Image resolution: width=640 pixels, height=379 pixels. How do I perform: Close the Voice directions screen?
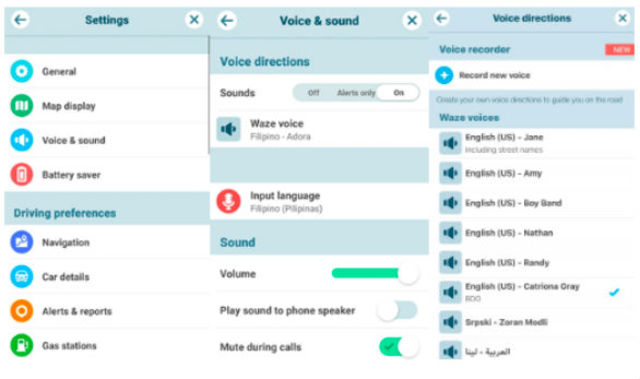point(622,18)
